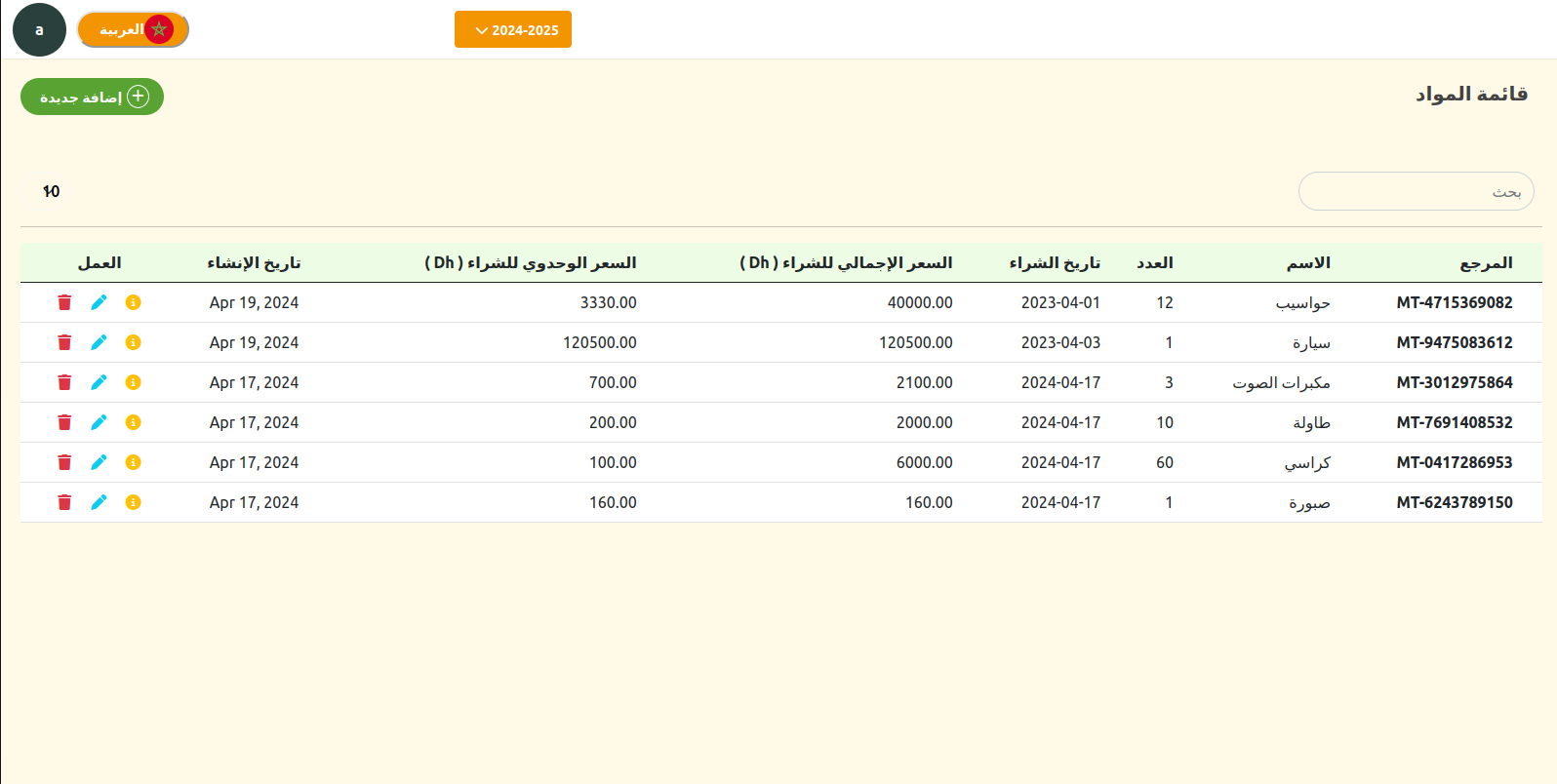The image size is (1557, 784).
Task: Click reference MT-0417286953
Action: pyautogui.click(x=1455, y=462)
